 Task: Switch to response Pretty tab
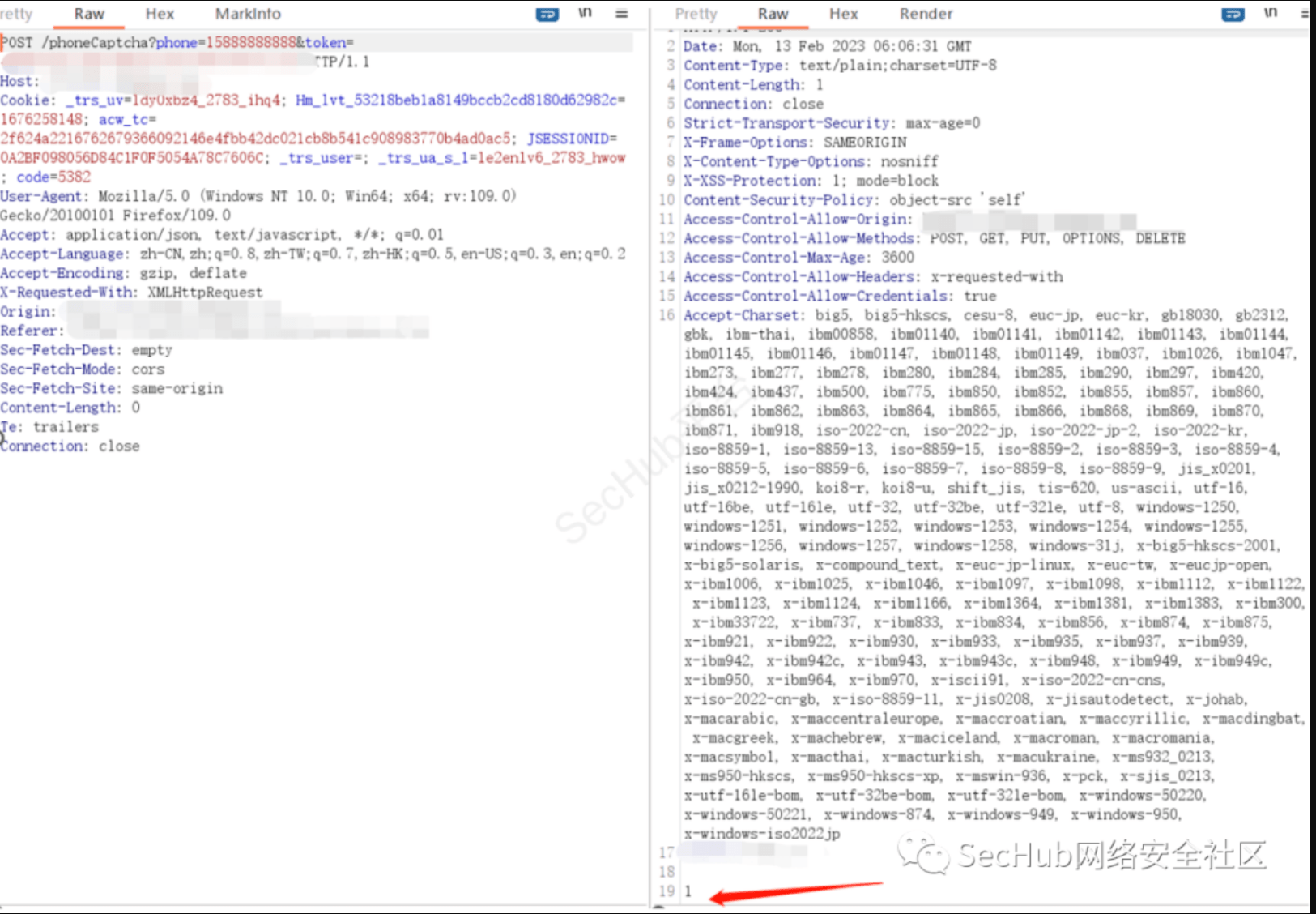click(696, 14)
